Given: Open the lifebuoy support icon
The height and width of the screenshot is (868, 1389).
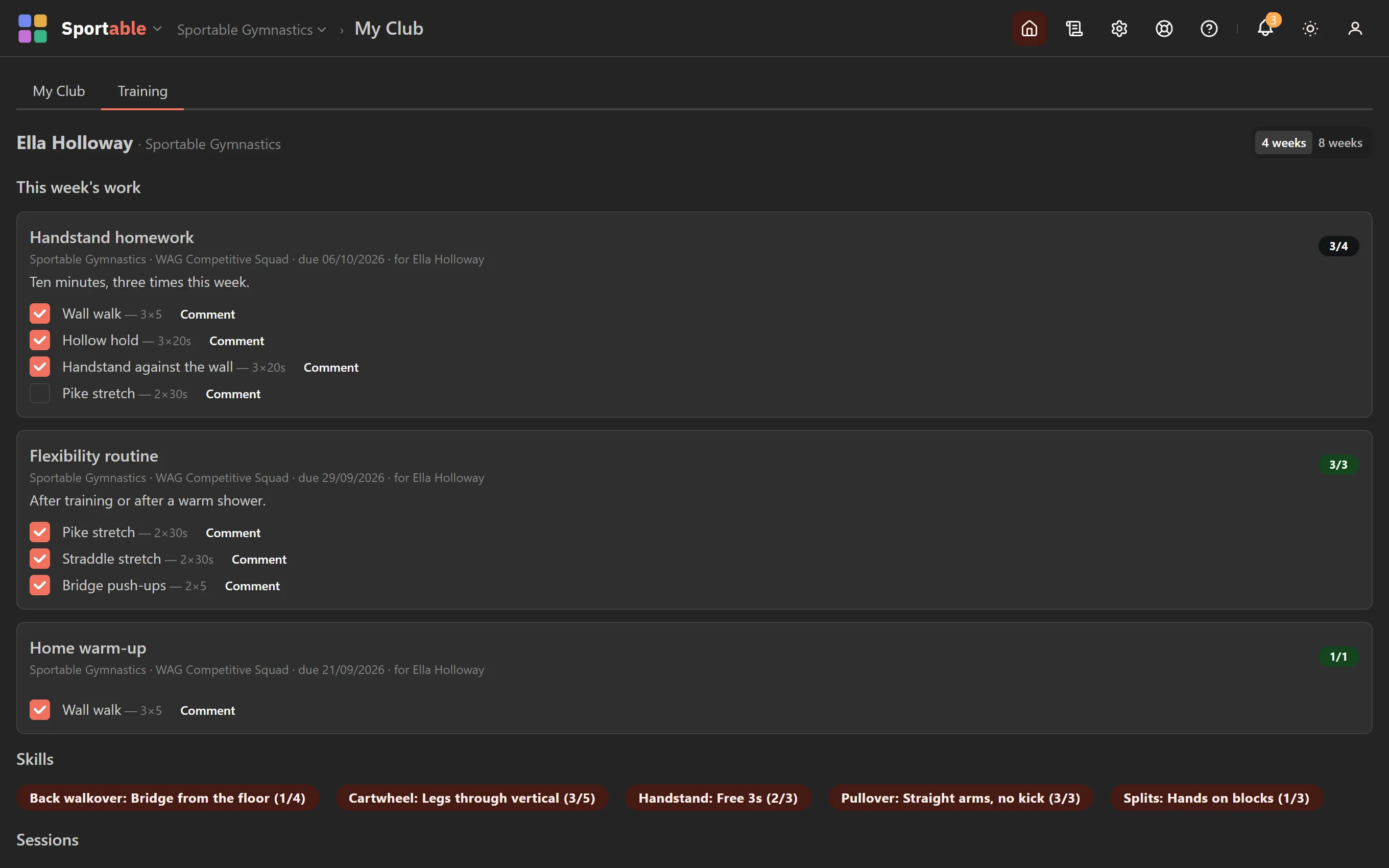Looking at the screenshot, I should pos(1163,28).
